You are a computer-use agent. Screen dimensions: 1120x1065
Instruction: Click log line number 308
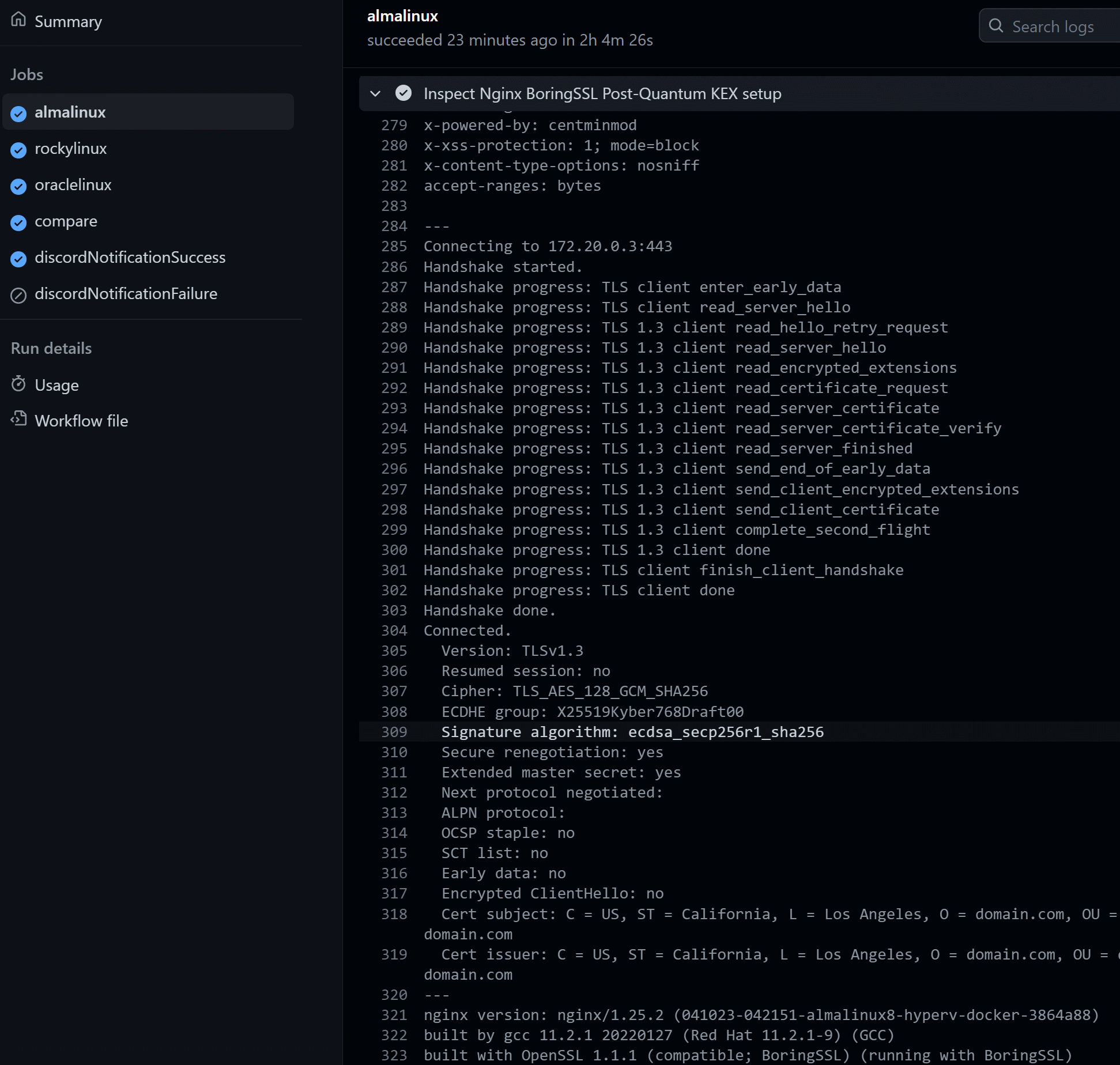tap(394, 712)
